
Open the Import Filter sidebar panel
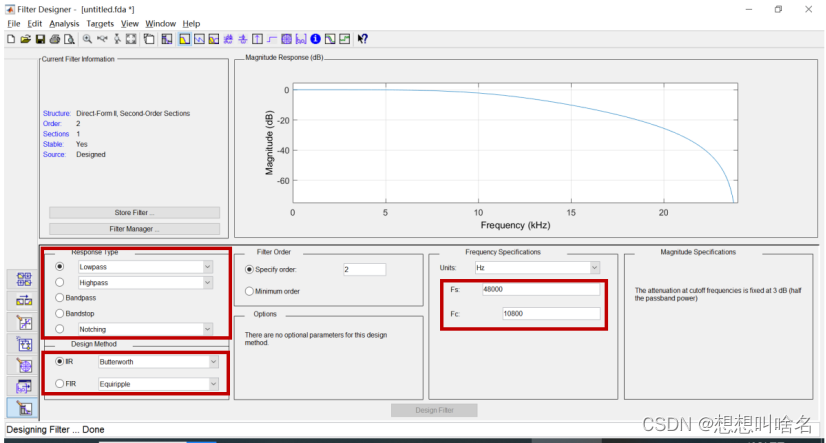point(24,387)
